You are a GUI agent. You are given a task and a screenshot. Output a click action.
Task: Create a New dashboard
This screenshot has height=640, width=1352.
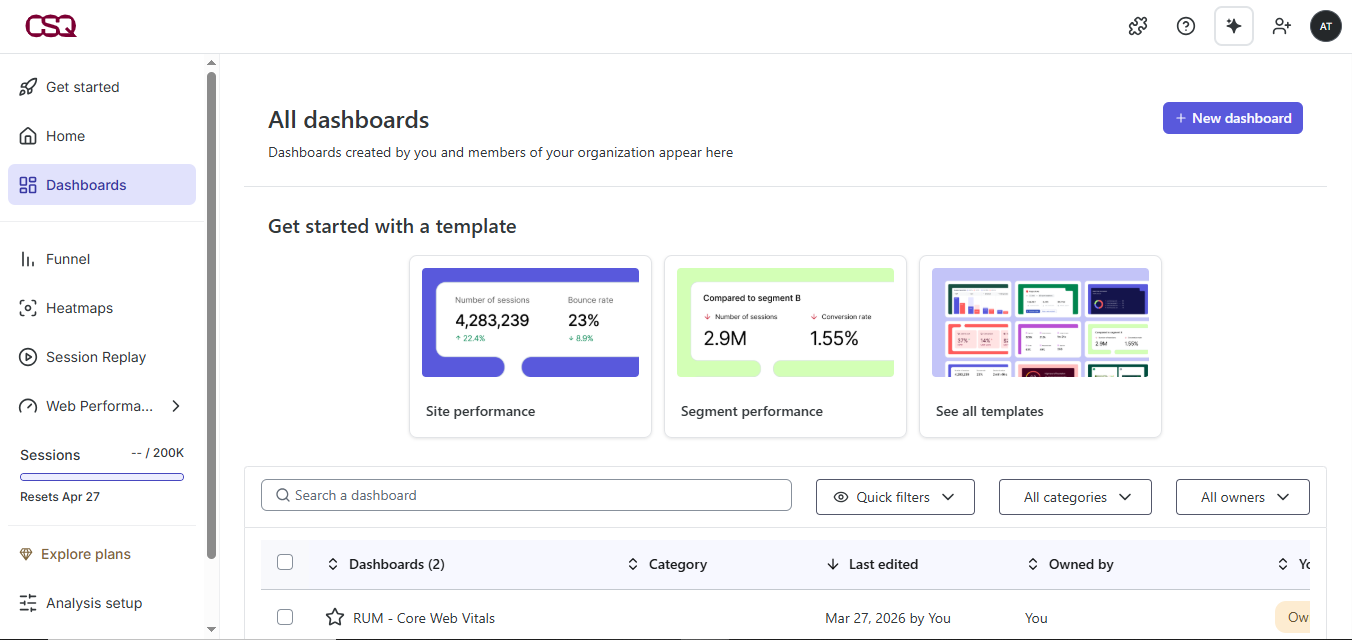tap(1233, 118)
